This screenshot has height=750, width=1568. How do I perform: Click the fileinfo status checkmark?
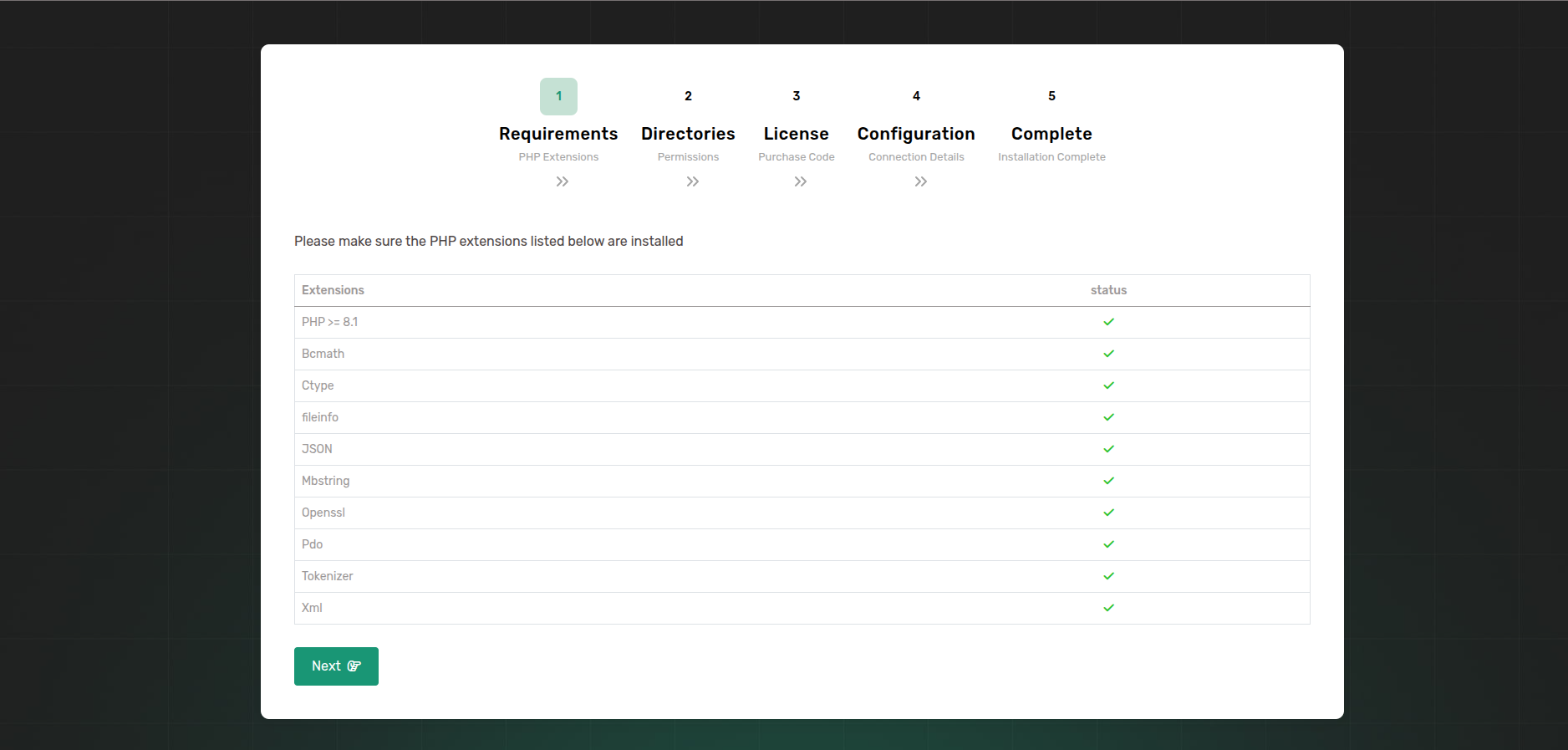coord(1108,417)
